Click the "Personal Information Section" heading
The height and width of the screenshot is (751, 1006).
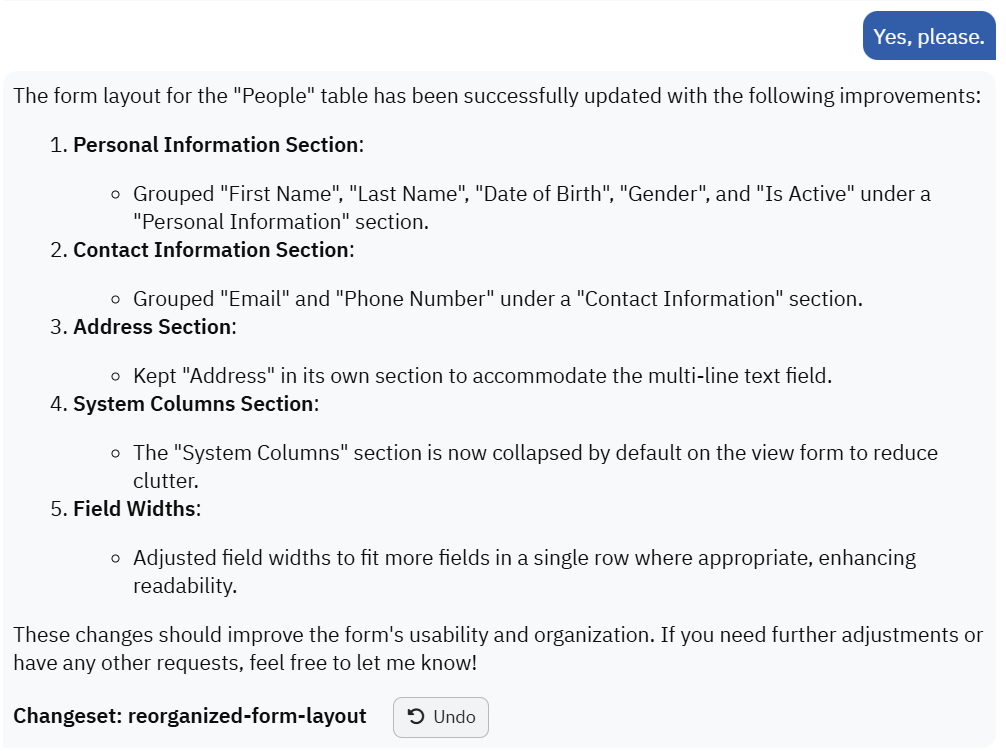pyautogui.click(x=216, y=145)
